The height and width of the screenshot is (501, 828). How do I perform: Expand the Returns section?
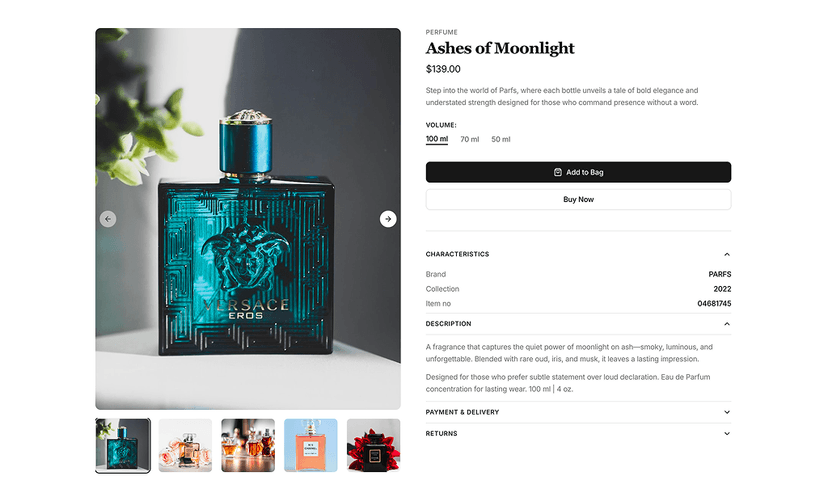point(578,433)
